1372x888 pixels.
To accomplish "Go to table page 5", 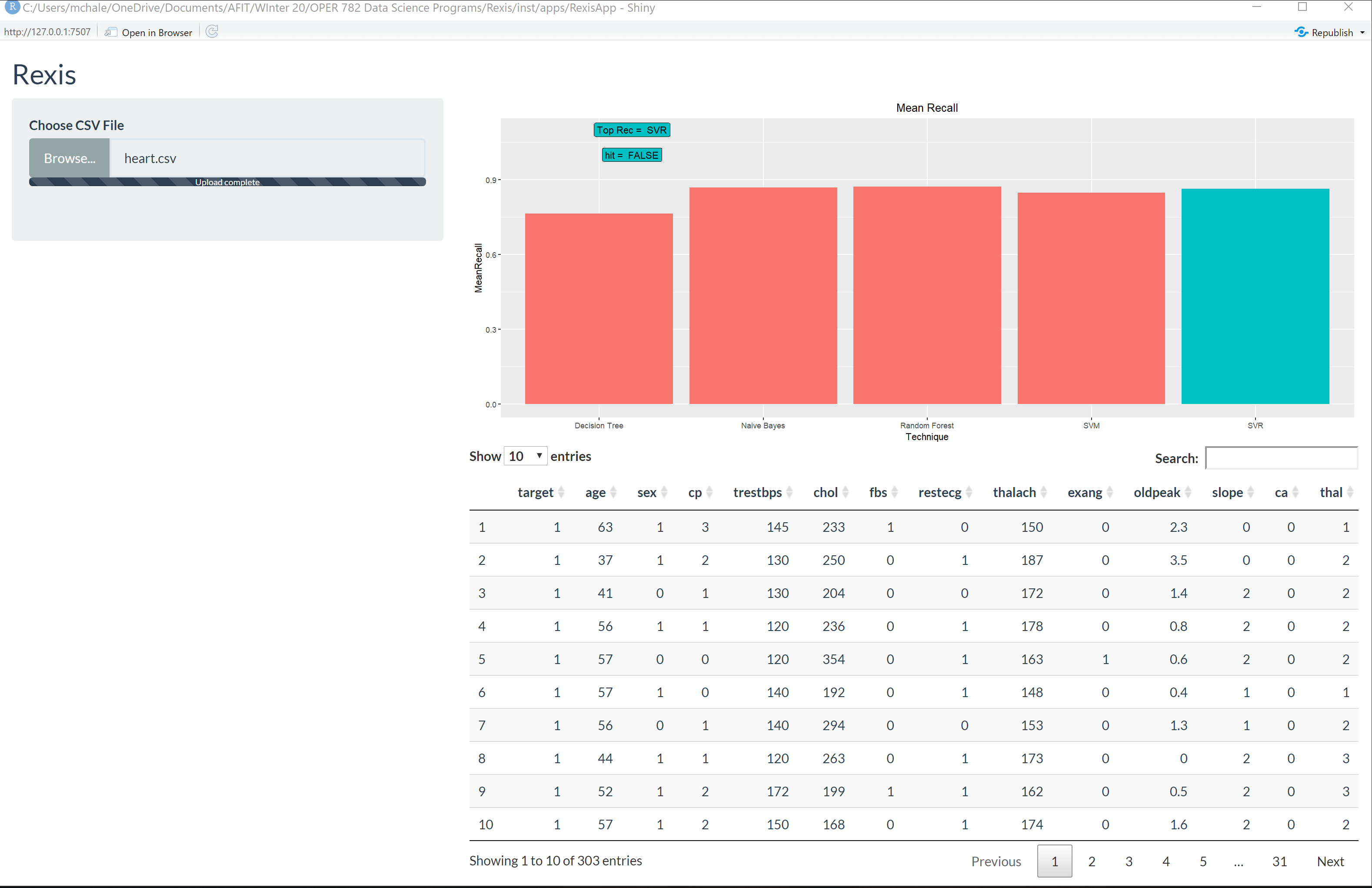I will [1203, 861].
